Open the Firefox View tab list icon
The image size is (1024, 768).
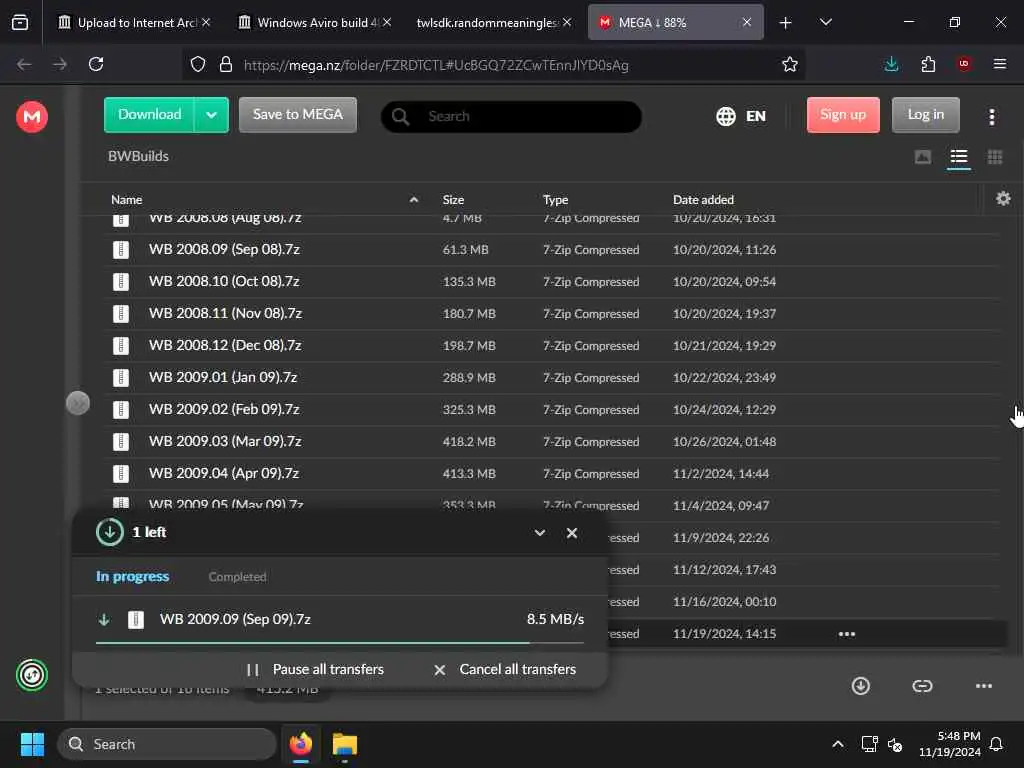20,22
